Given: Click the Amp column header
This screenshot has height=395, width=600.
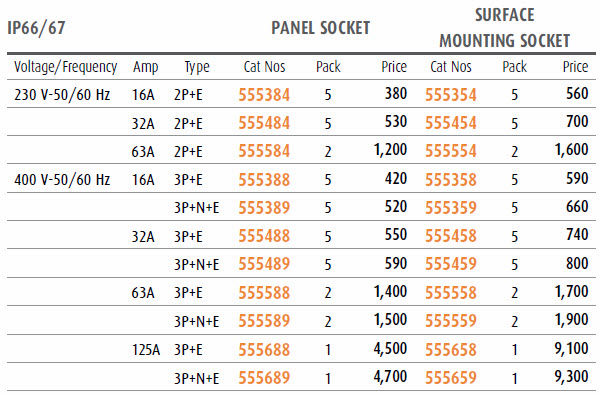Looking at the screenshot, I should (145, 68).
